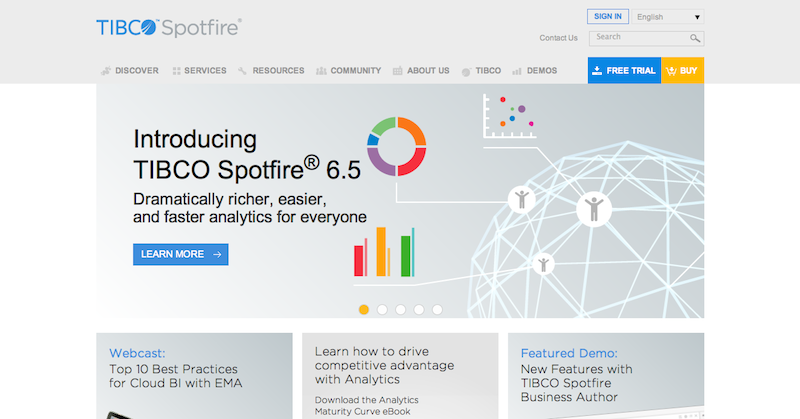Open the Contact Us link
This screenshot has width=800, height=419.
click(x=559, y=38)
